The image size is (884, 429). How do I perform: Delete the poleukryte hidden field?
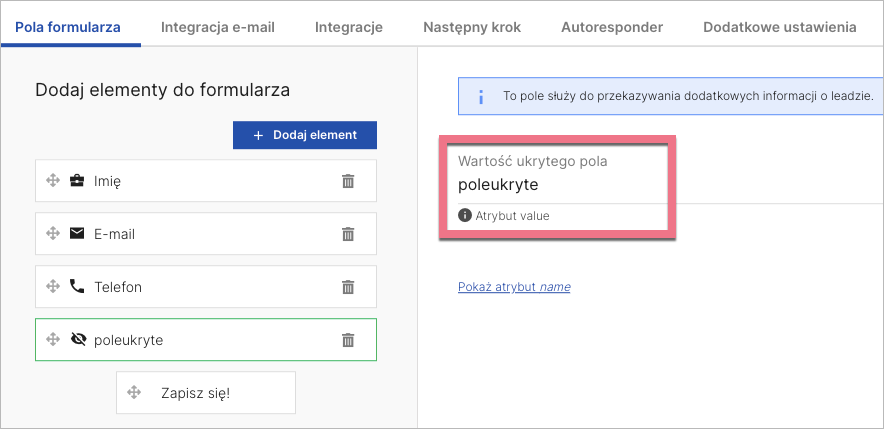pyautogui.click(x=348, y=340)
